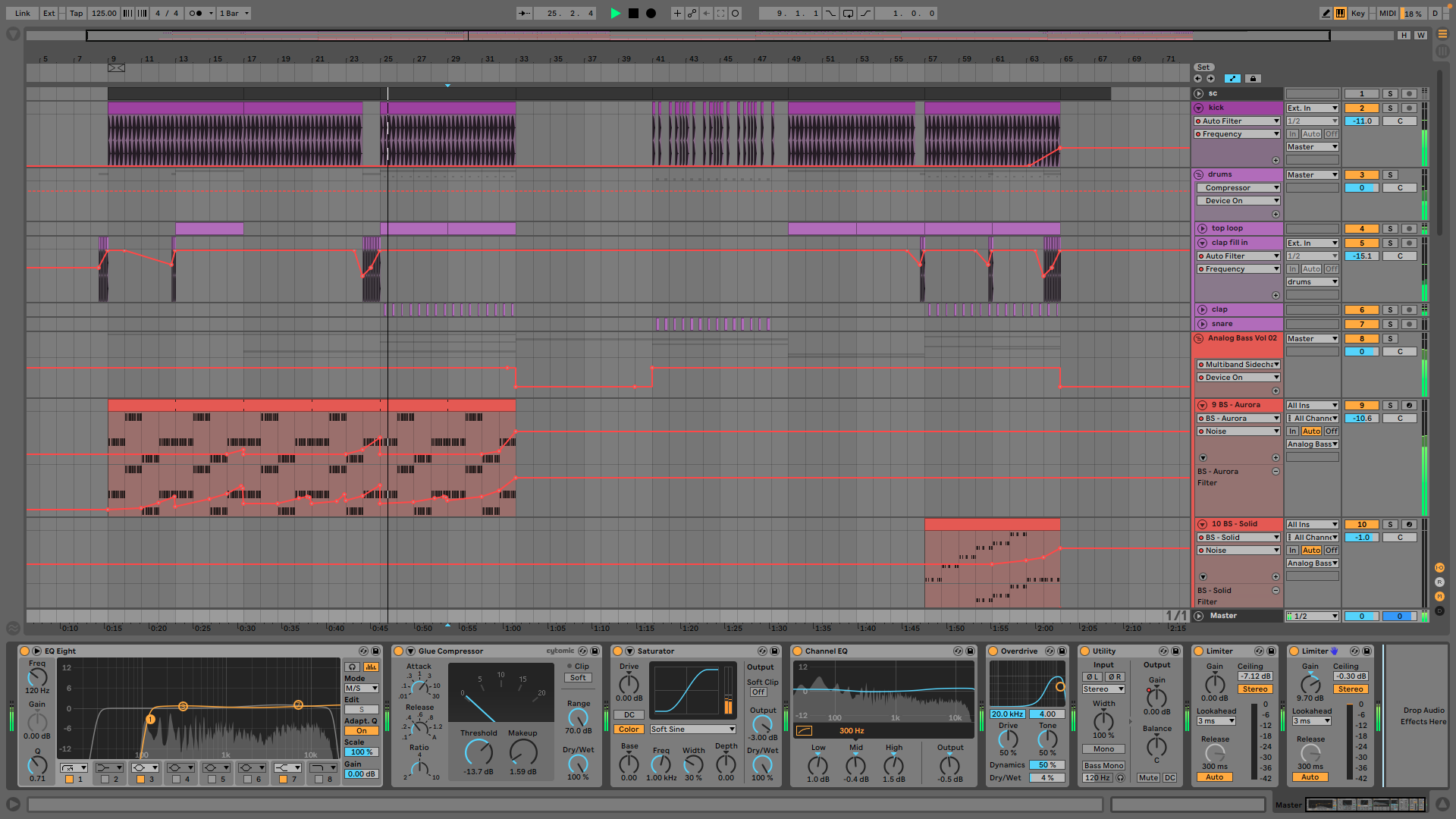
Task: Switch to MIDI map mode
Action: (1387, 13)
